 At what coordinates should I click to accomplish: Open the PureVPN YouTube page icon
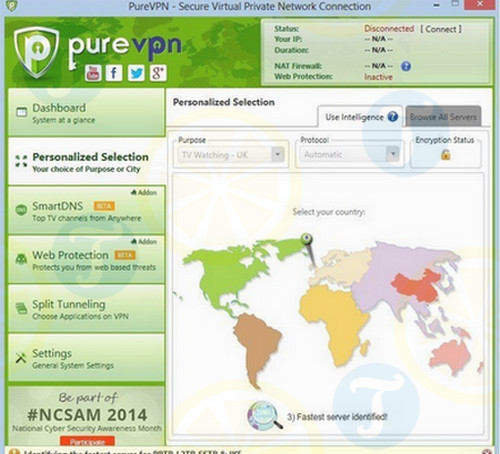pos(93,73)
